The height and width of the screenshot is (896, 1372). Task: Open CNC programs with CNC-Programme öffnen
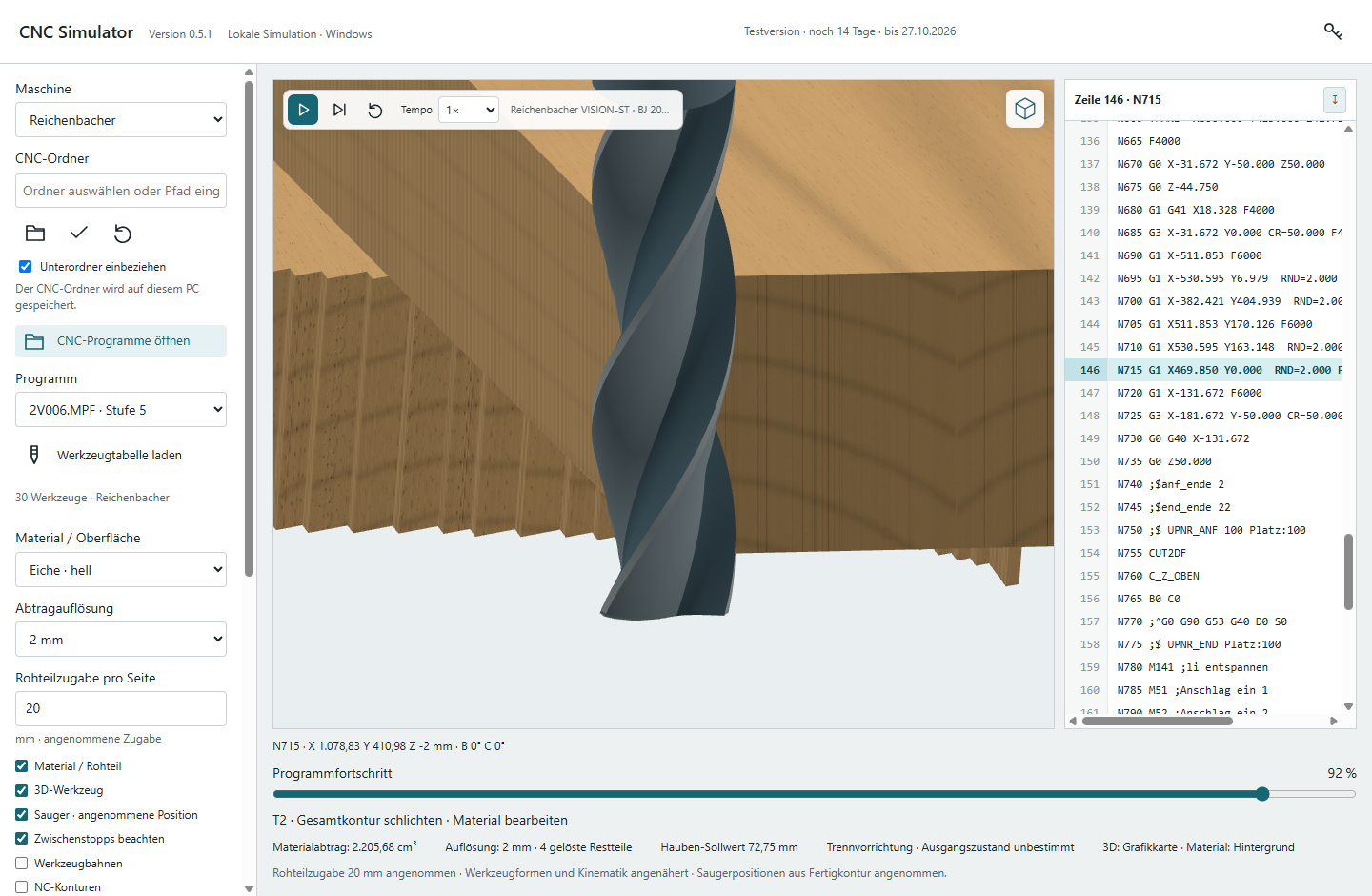tap(121, 341)
